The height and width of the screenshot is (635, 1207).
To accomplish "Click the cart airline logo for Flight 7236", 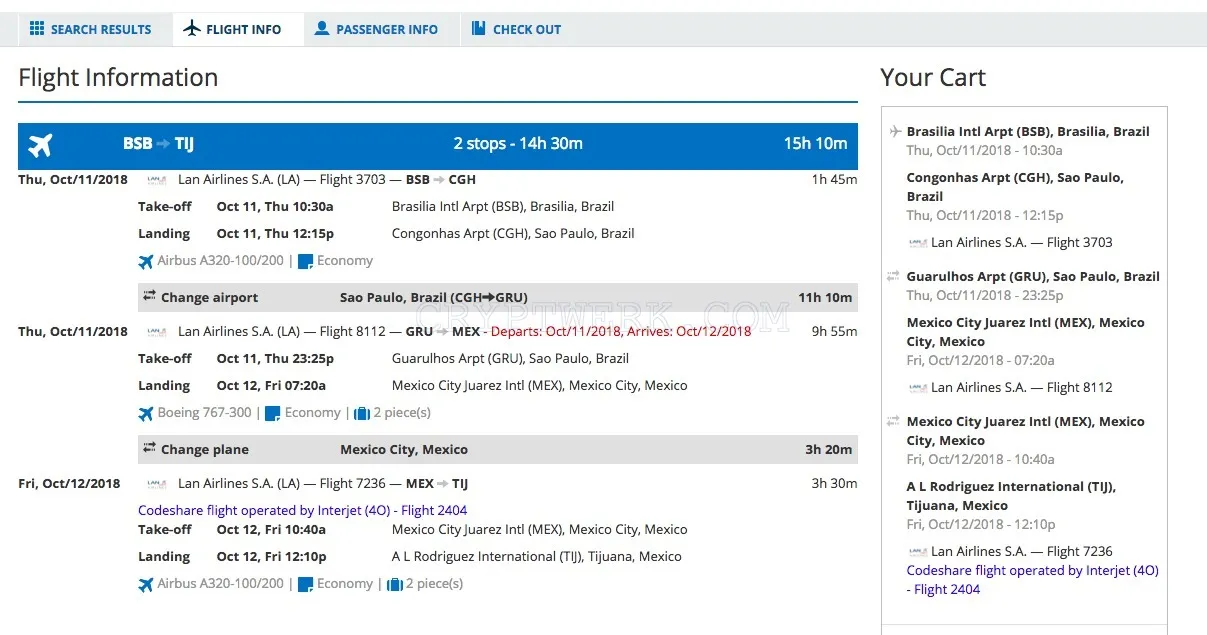I will [x=917, y=552].
